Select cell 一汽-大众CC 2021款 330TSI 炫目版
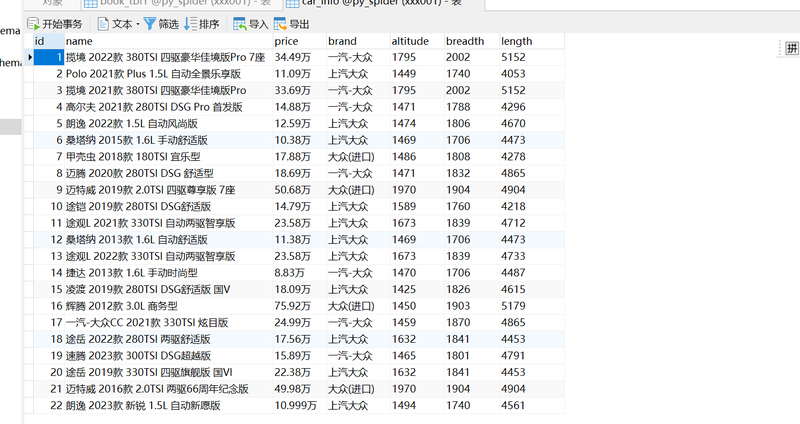 coord(168,322)
